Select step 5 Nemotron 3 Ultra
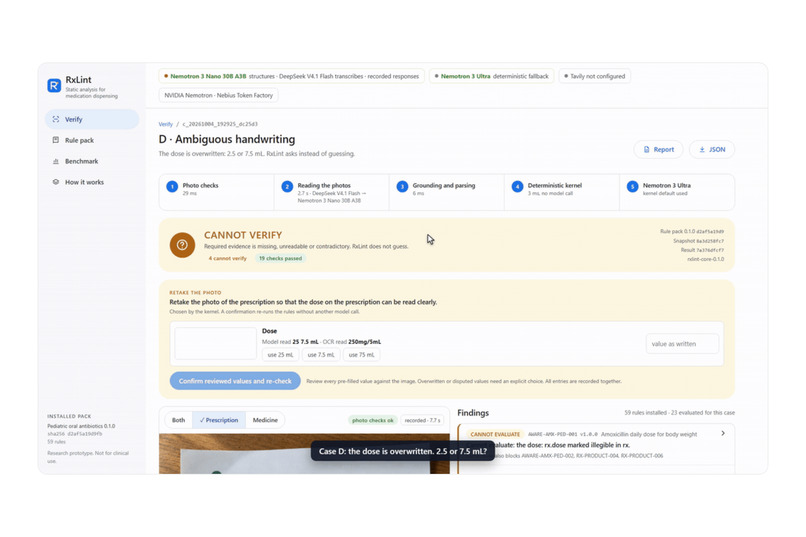 (x=677, y=192)
